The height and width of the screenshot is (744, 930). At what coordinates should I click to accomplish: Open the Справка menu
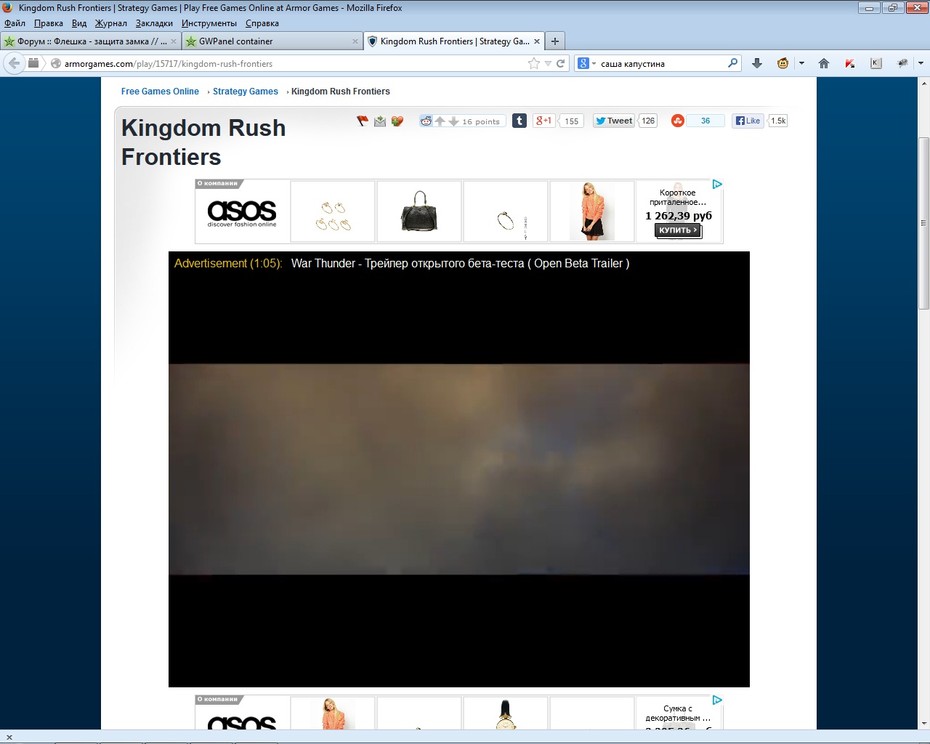tap(262, 23)
